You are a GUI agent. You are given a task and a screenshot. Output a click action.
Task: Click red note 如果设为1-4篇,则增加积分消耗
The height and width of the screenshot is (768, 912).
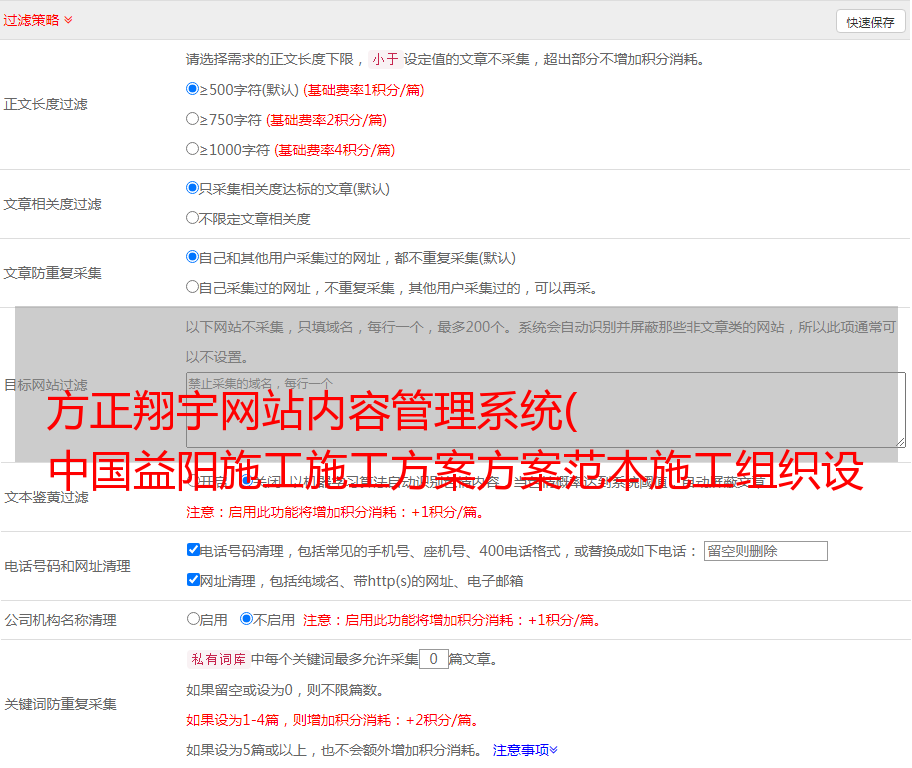click(x=333, y=720)
